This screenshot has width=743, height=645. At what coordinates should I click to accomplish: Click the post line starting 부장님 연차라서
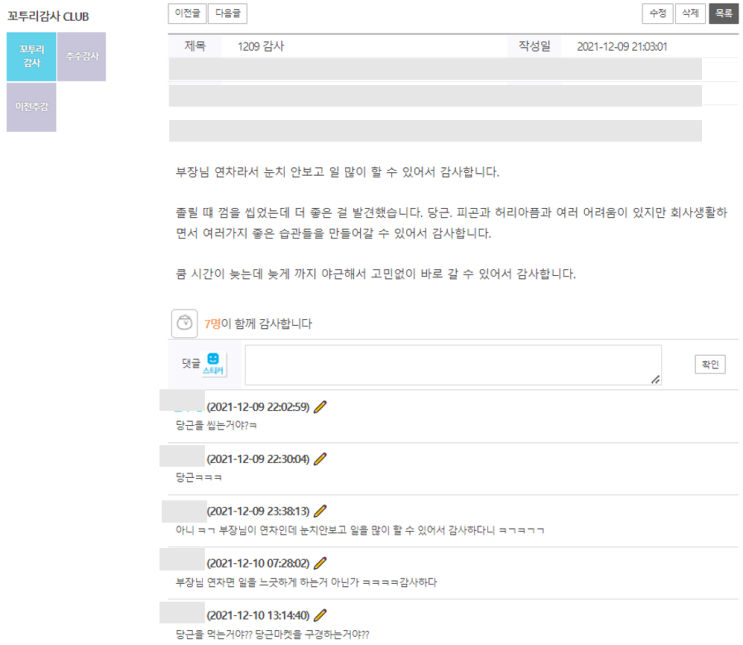tap(337, 172)
